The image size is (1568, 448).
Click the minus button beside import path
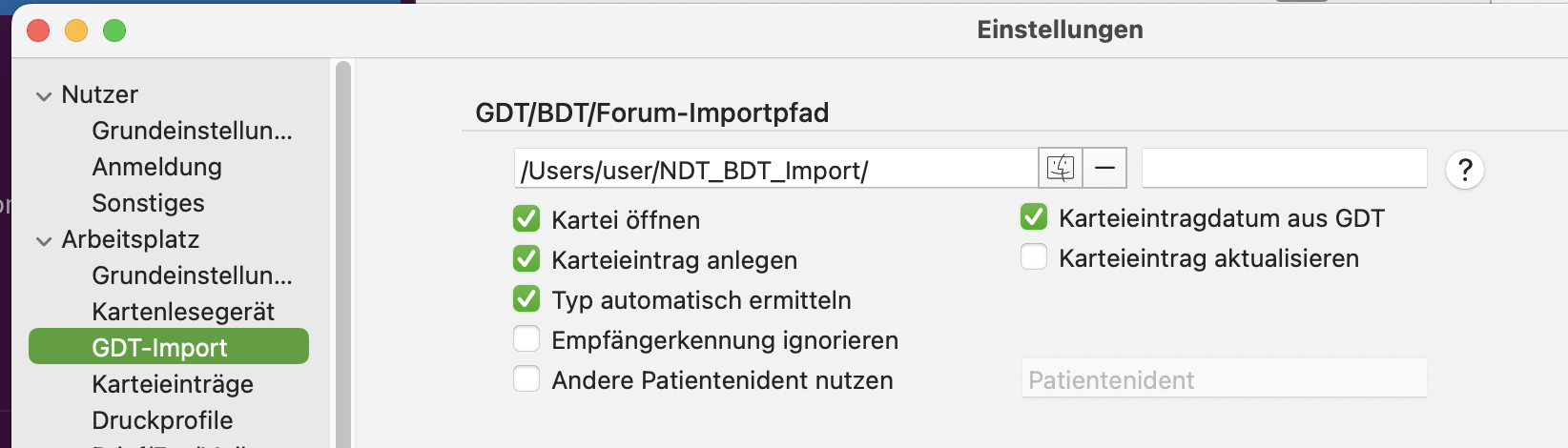pyautogui.click(x=1104, y=169)
